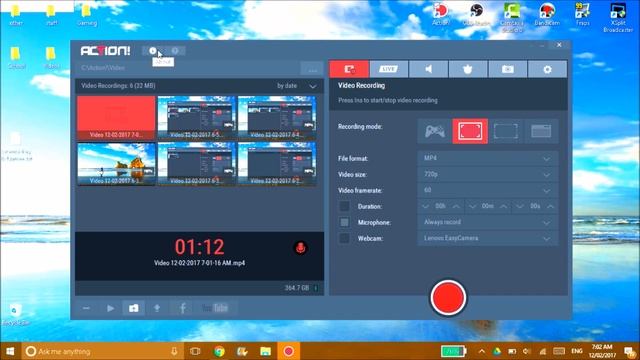Decrease duration hours with down arrow

point(425,207)
